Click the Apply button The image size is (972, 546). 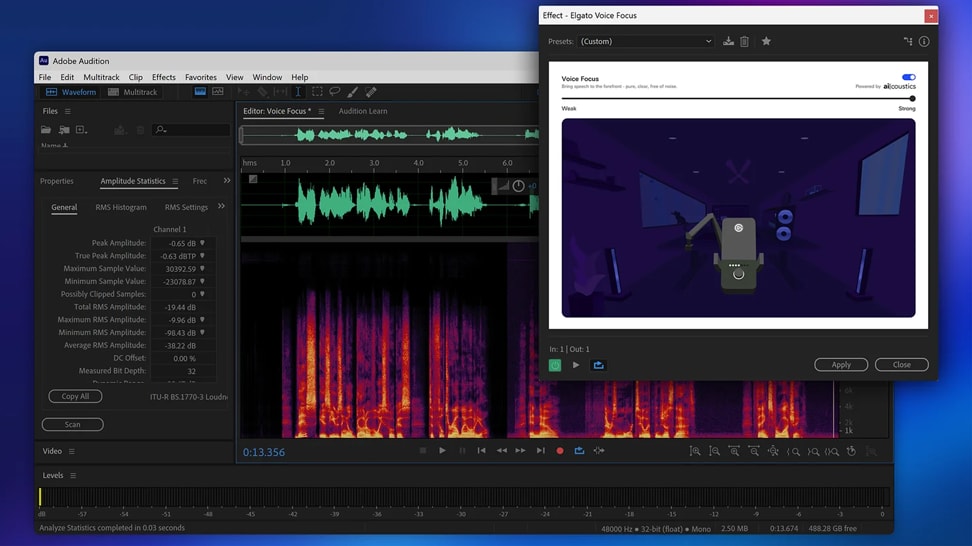(841, 365)
